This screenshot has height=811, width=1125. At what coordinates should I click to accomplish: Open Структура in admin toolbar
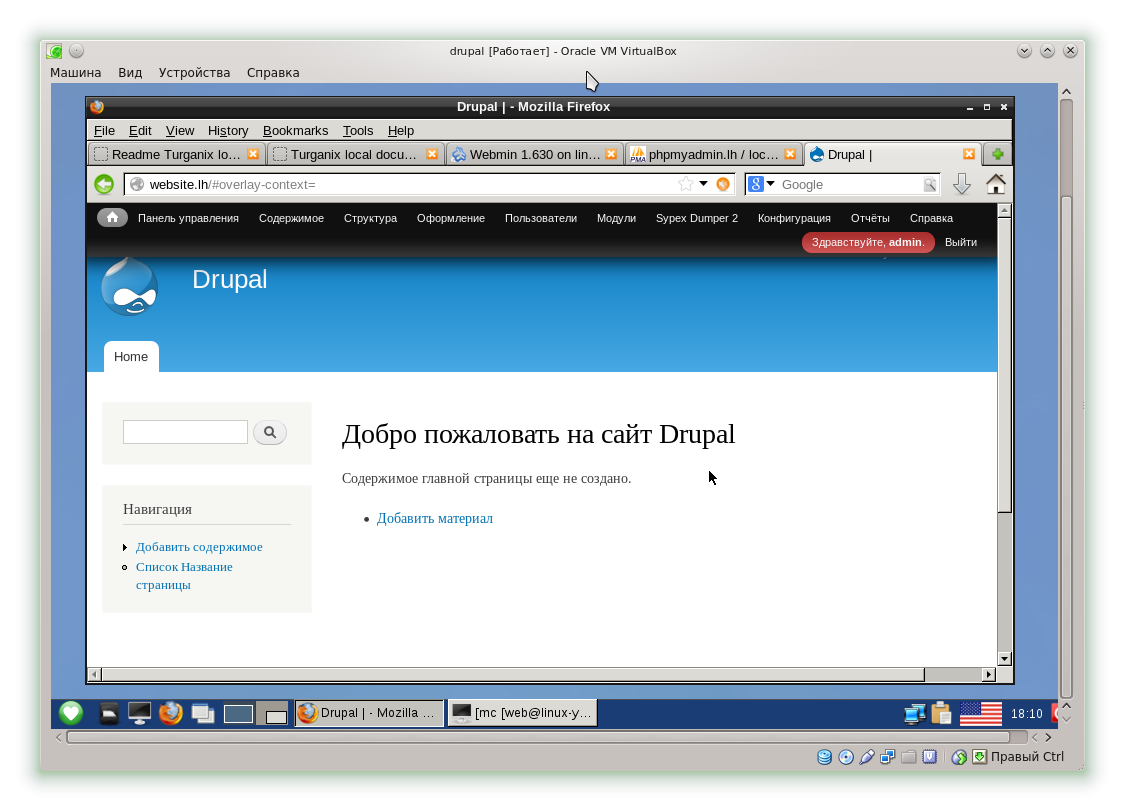point(370,218)
